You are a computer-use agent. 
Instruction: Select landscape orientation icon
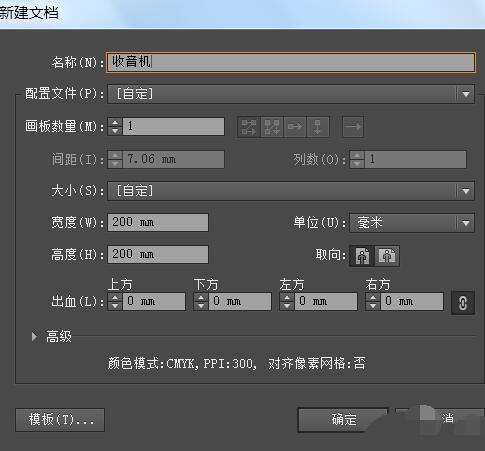[x=387, y=256]
